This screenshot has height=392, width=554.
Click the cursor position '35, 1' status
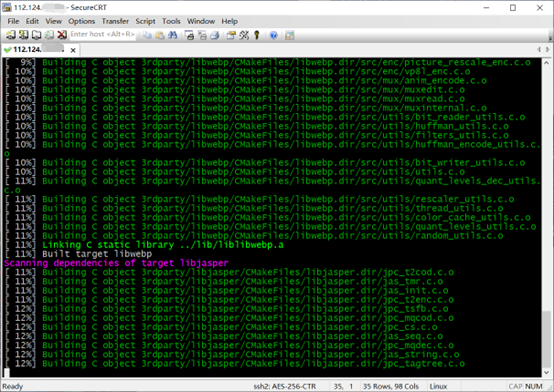point(343,386)
